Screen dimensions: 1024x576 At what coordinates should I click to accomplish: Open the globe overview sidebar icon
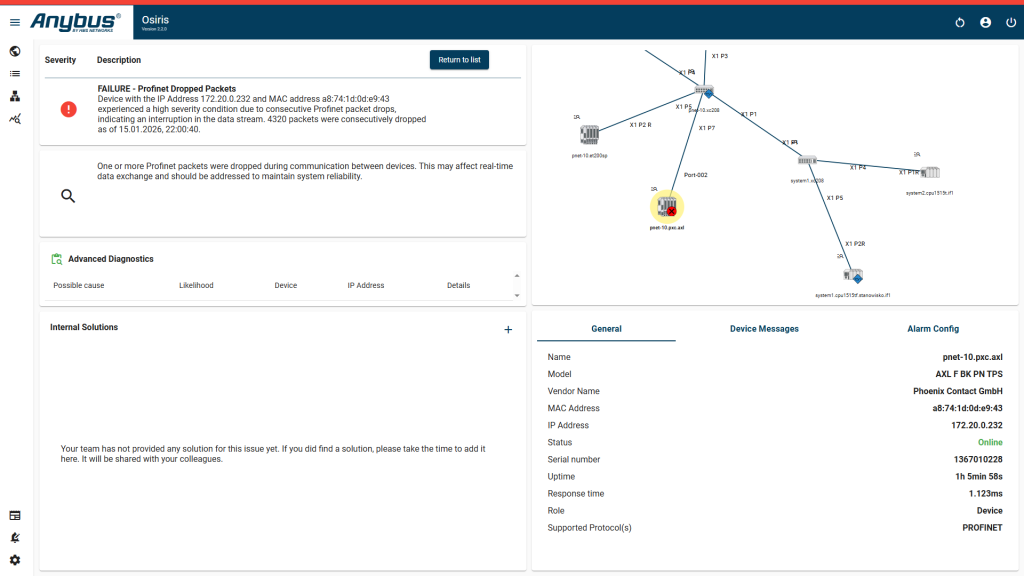point(15,52)
